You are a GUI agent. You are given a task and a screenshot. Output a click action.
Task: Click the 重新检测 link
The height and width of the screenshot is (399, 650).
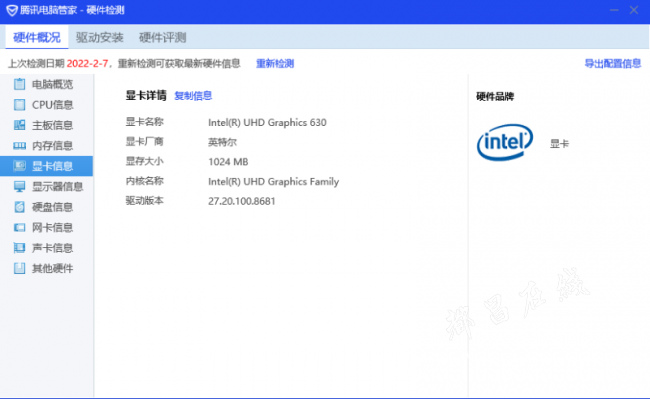275,63
